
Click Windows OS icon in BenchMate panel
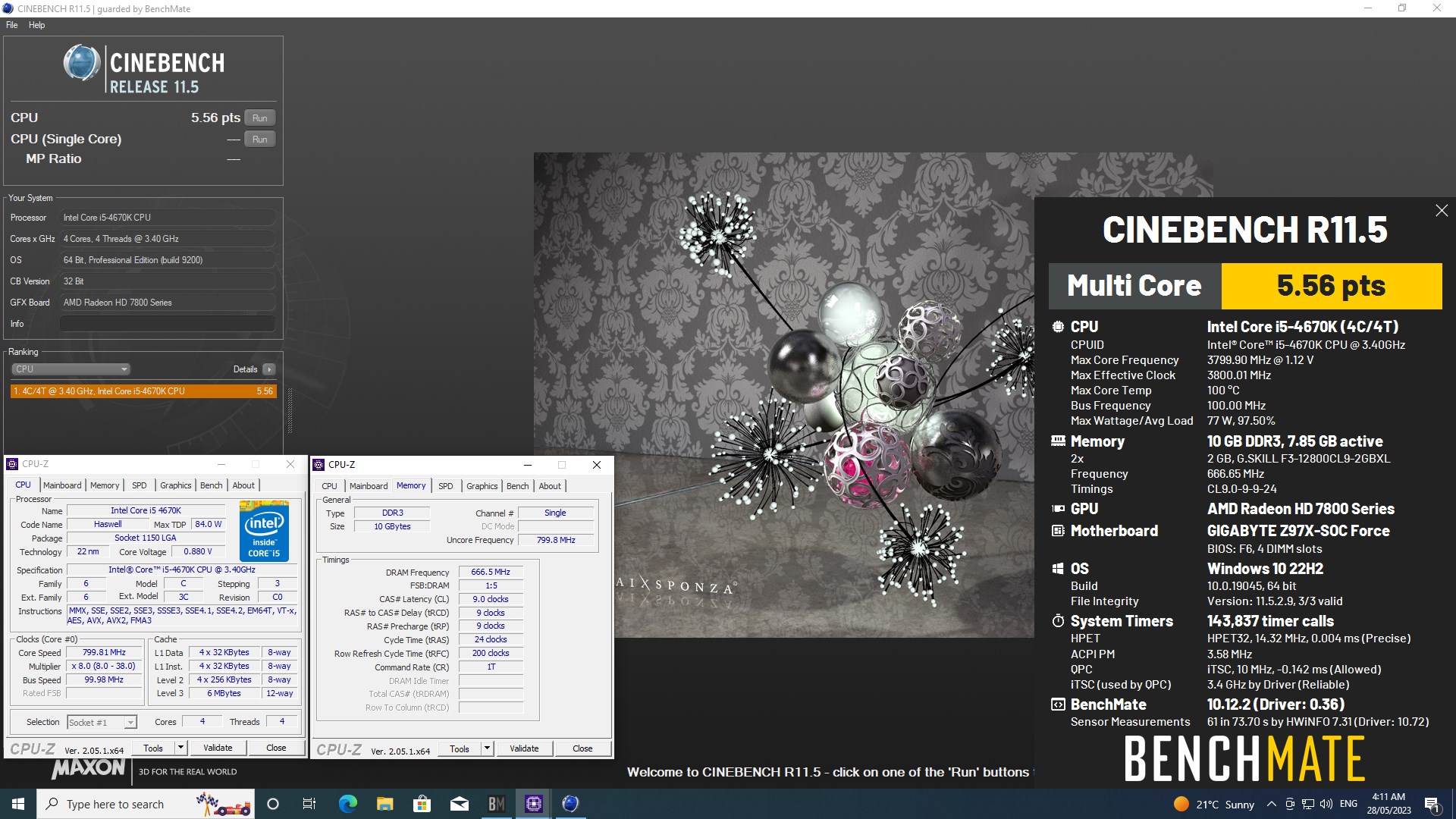[1058, 569]
